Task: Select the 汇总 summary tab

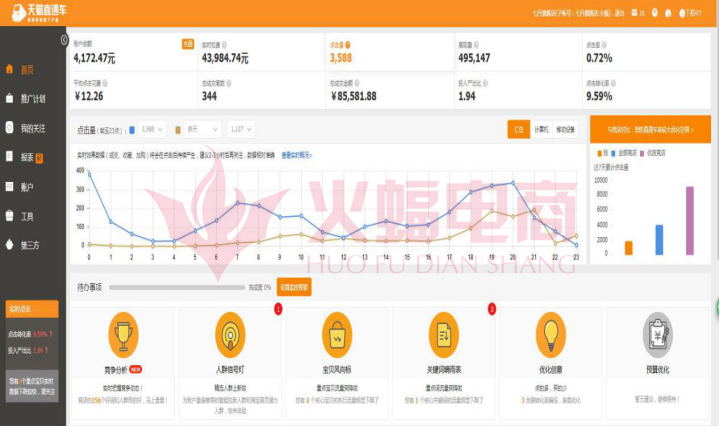Action: click(518, 129)
